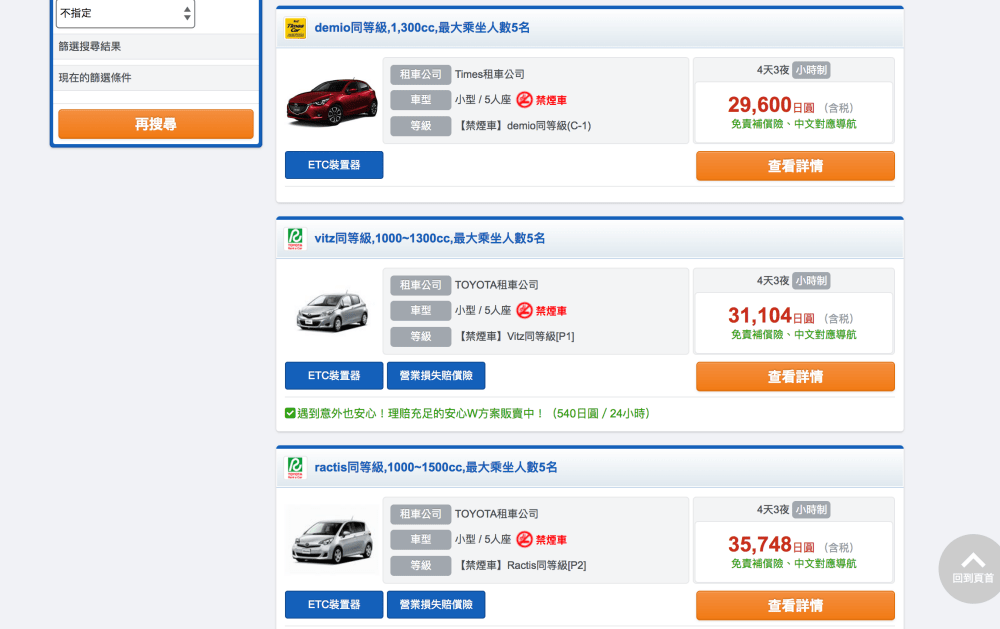Open the 不指定 dropdown selector
The height and width of the screenshot is (629, 1000).
pyautogui.click(x=125, y=14)
